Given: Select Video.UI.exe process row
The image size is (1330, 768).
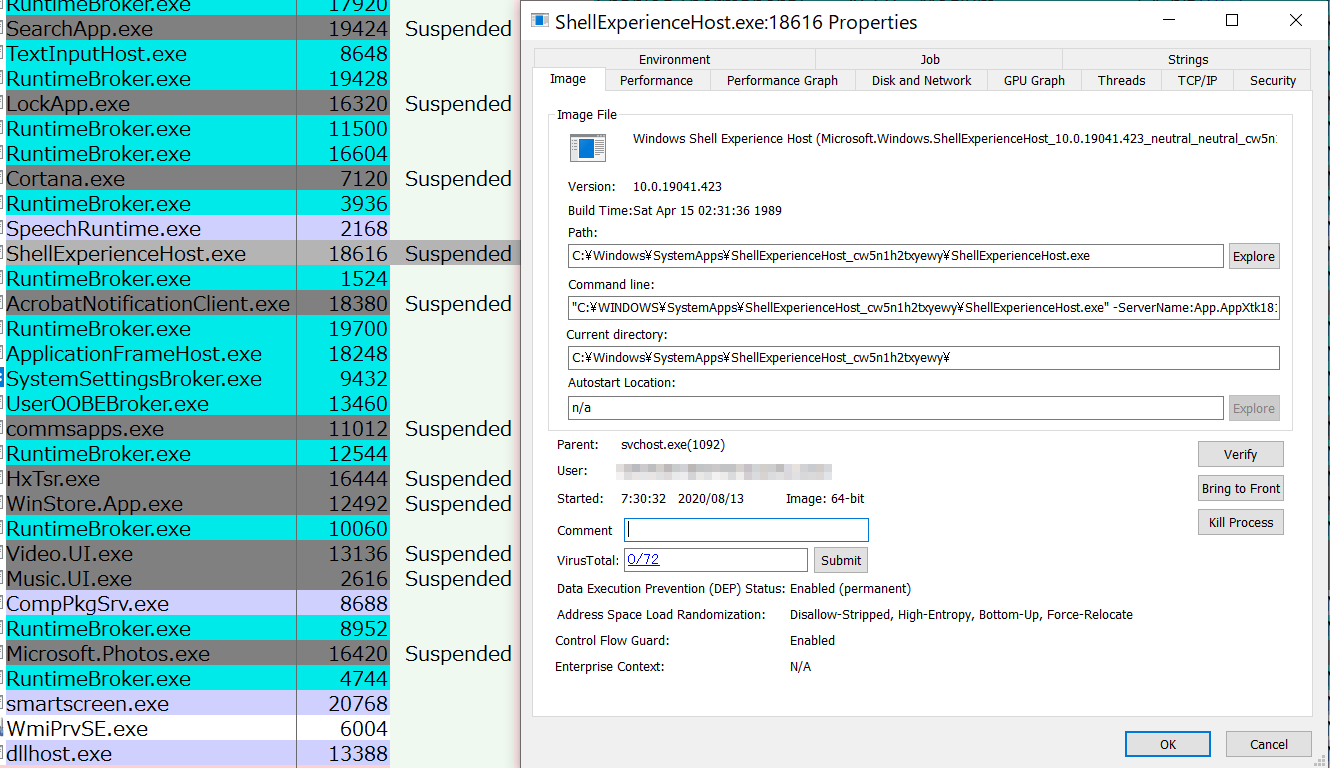Looking at the screenshot, I should pyautogui.click(x=197, y=554).
